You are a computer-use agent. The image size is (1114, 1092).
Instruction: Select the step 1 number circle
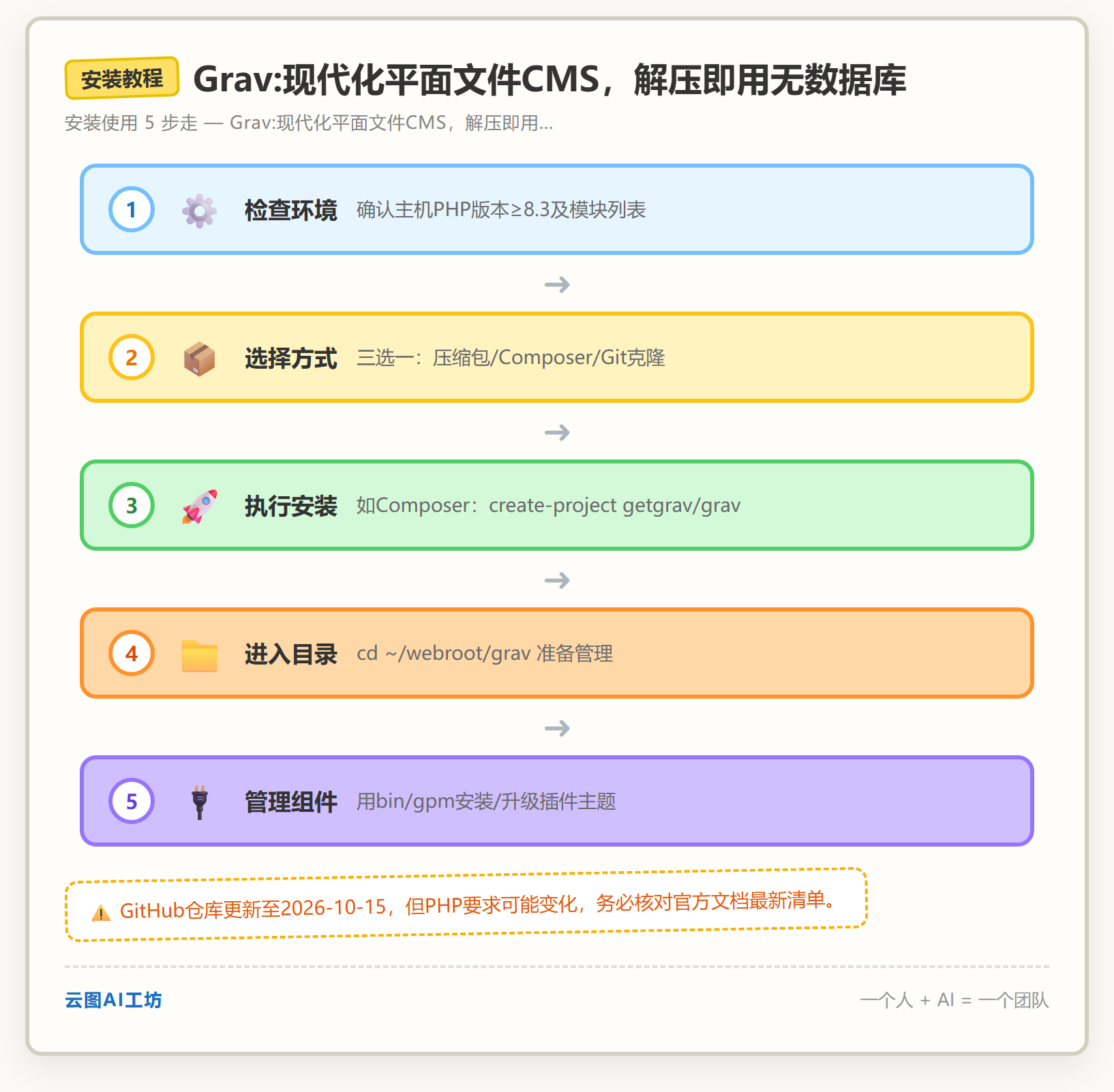[x=132, y=209]
